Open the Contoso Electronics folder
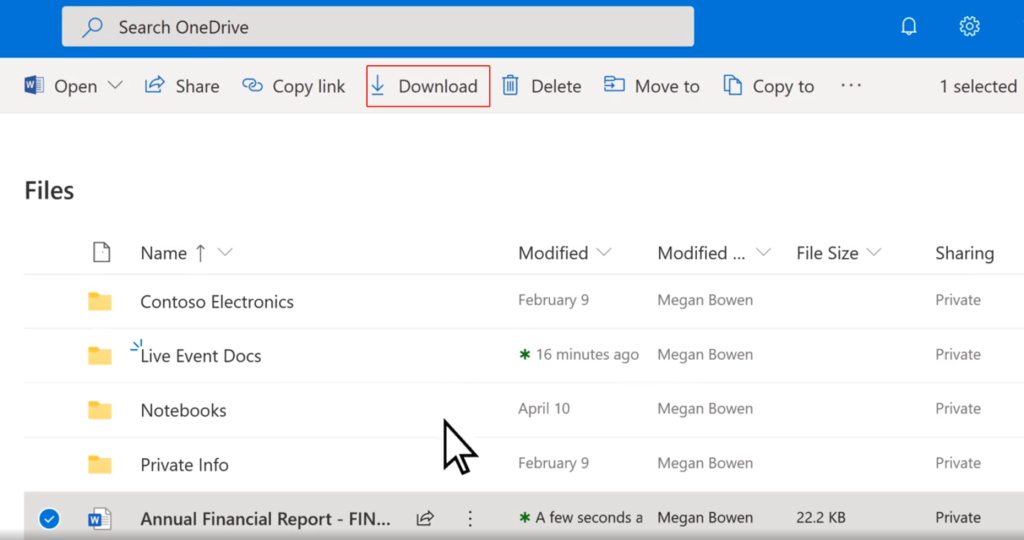The width and height of the screenshot is (1024, 540). pyautogui.click(x=217, y=301)
